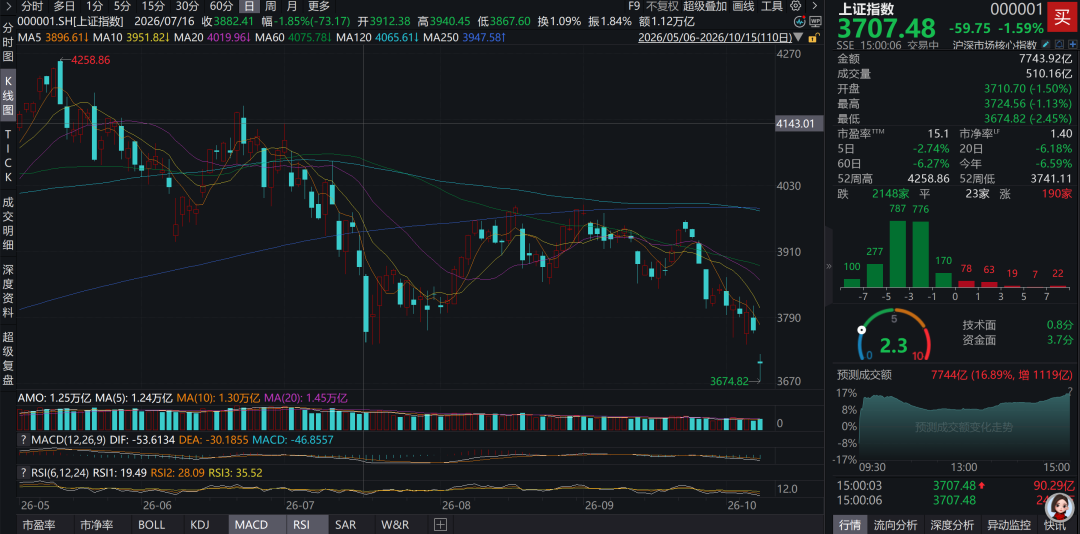Collapse the side panel with the handle arrow
The width and height of the screenshot is (1080, 534).
[829, 266]
